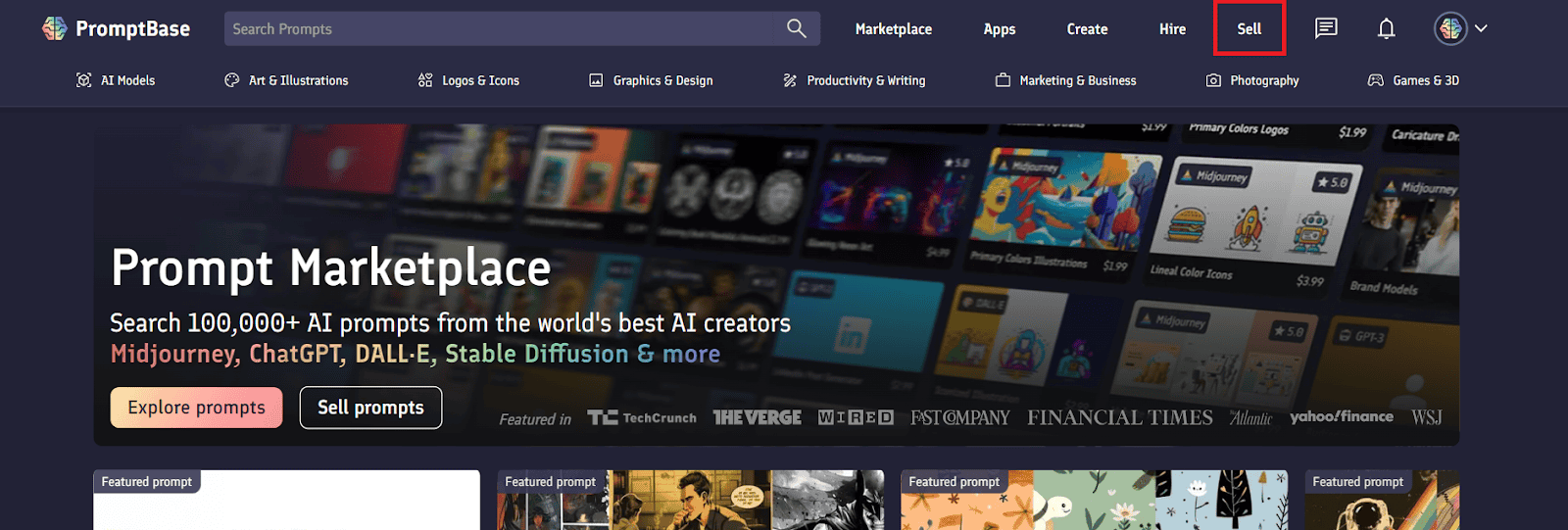
Task: Click the TechCrunch logo
Action: tap(642, 417)
